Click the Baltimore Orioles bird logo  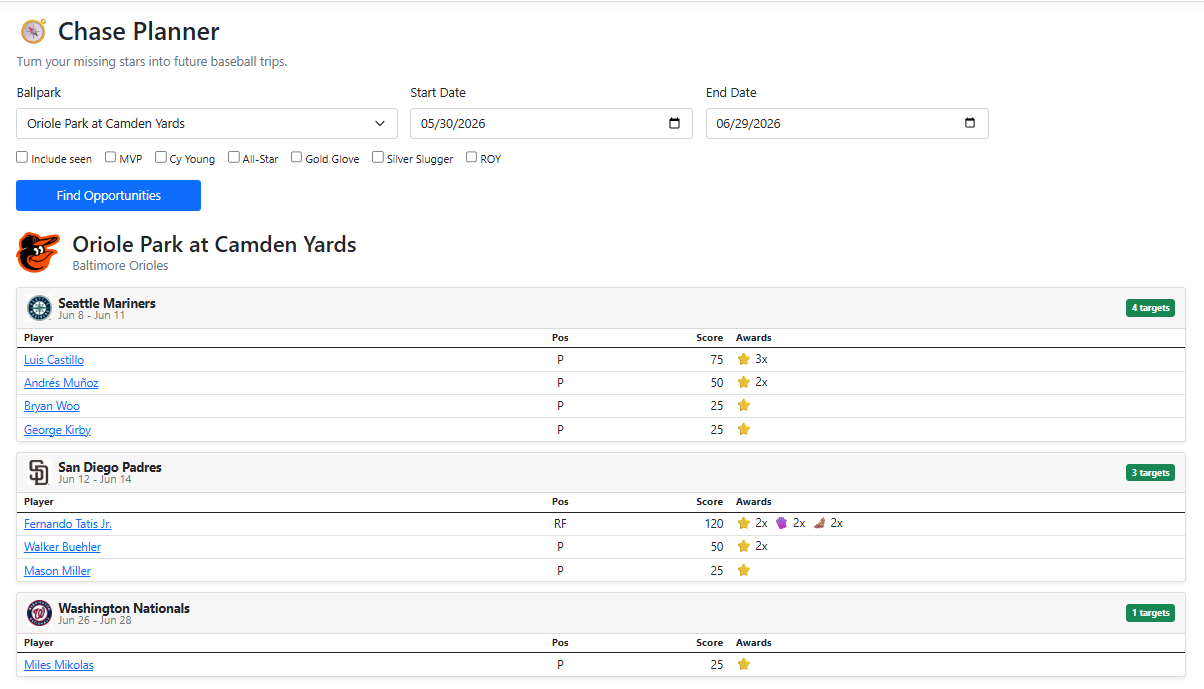pos(38,252)
